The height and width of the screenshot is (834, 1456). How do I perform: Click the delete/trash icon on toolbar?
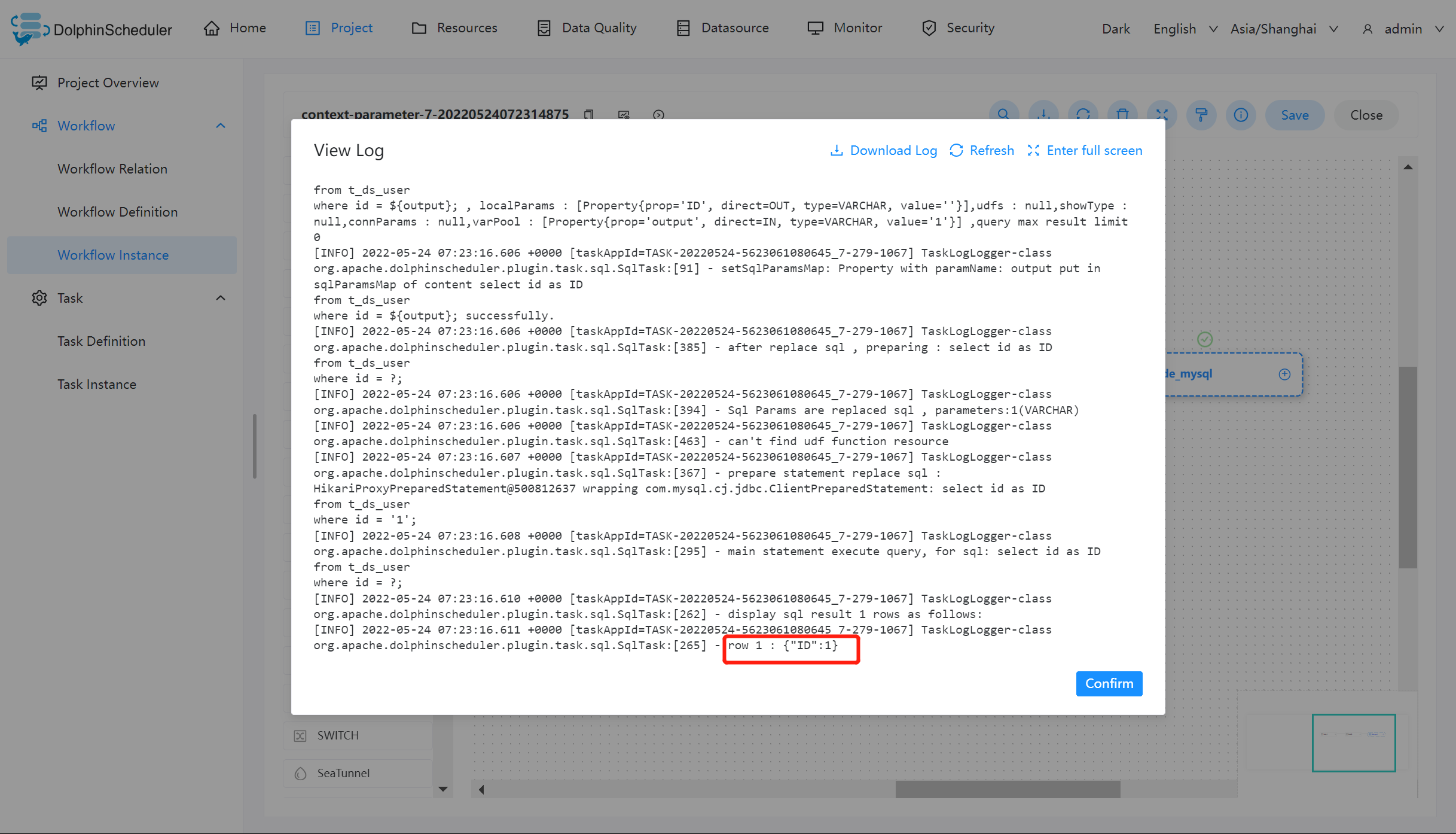[1122, 114]
